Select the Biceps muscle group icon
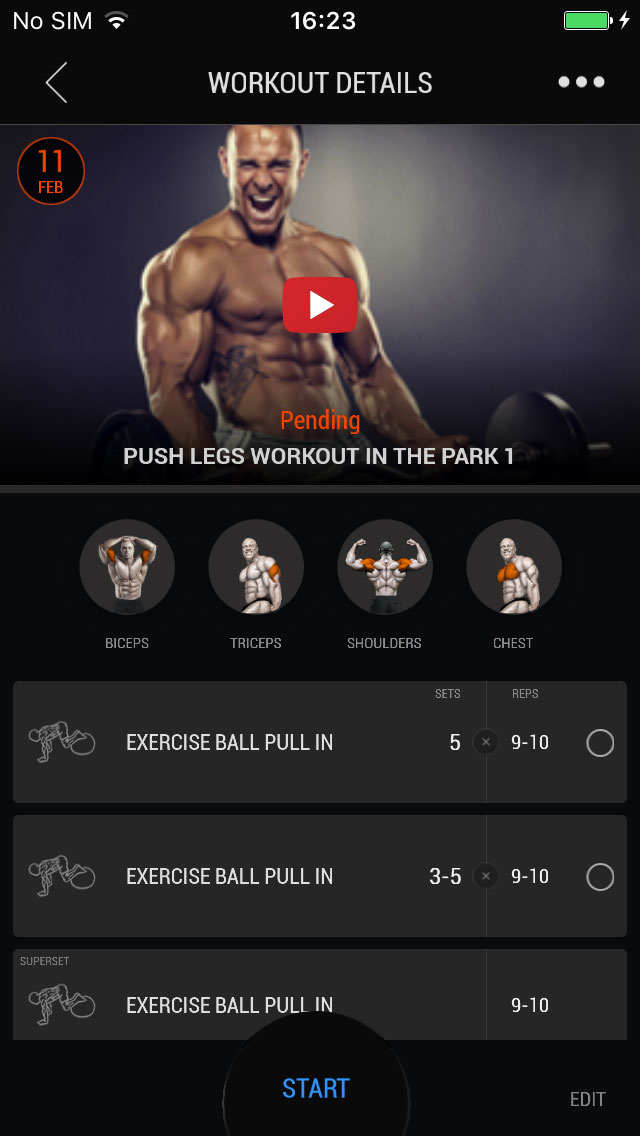This screenshot has height=1136, width=640. pyautogui.click(x=127, y=567)
